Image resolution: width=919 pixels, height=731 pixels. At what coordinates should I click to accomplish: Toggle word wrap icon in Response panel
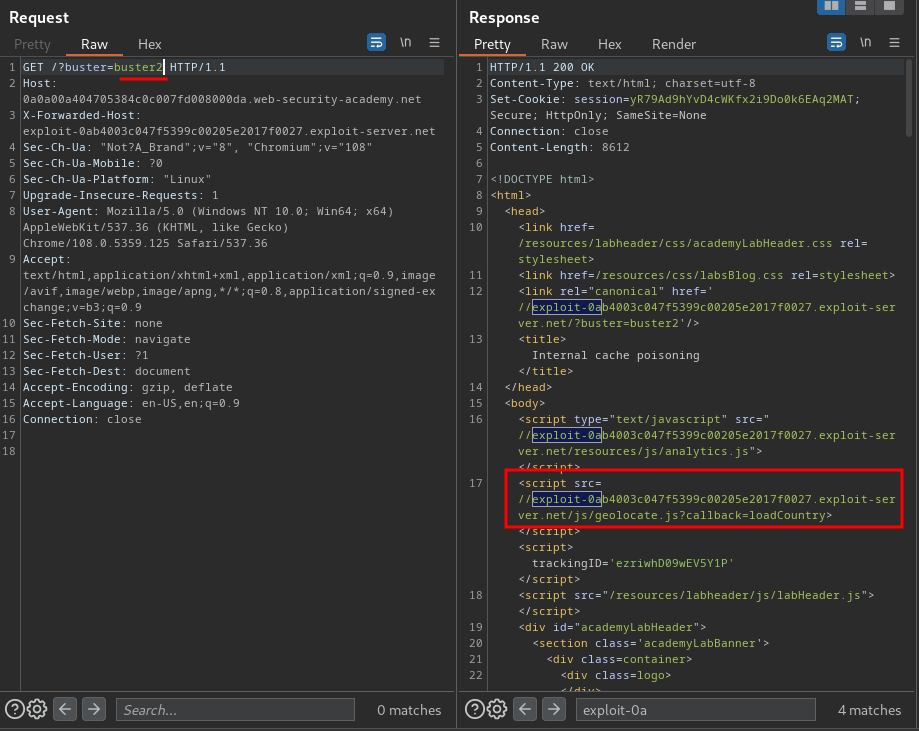(x=836, y=43)
